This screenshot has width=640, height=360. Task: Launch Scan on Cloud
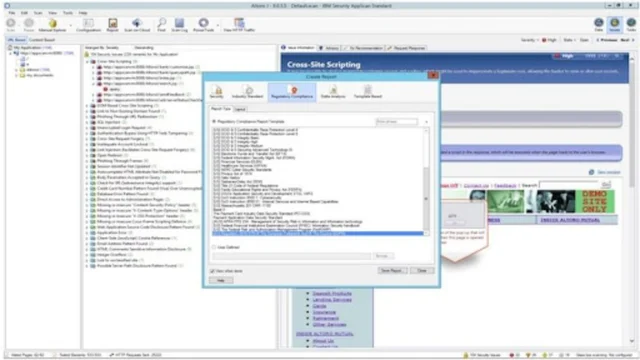[137, 24]
